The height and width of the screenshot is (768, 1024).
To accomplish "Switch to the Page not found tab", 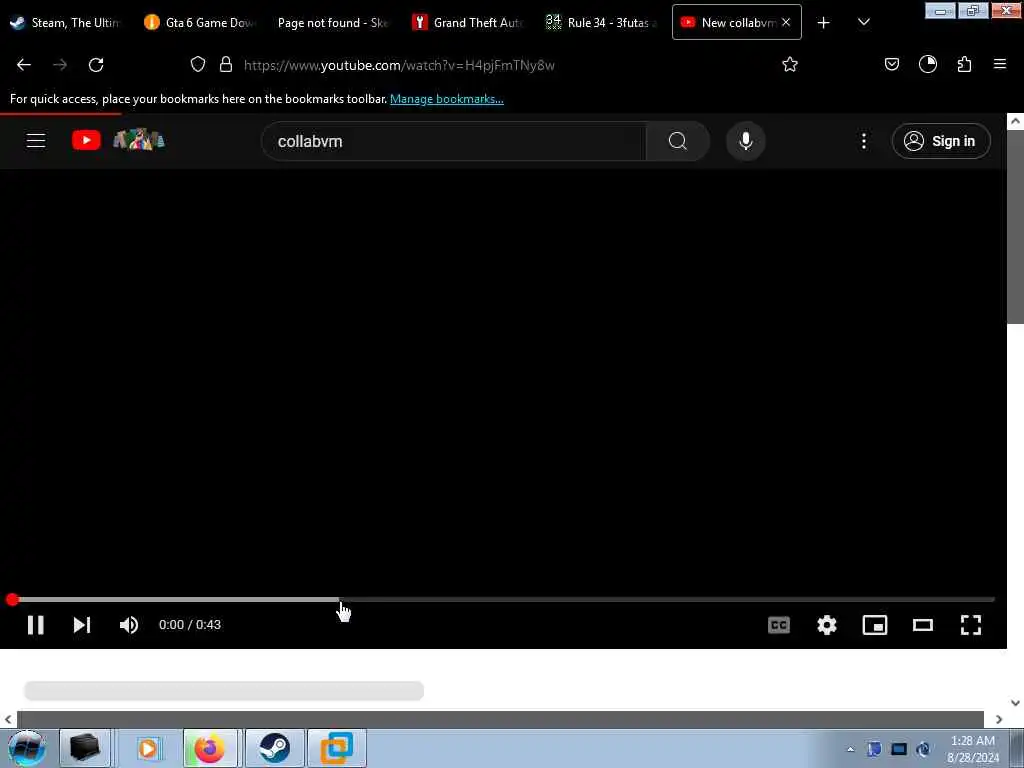I will coord(333,23).
